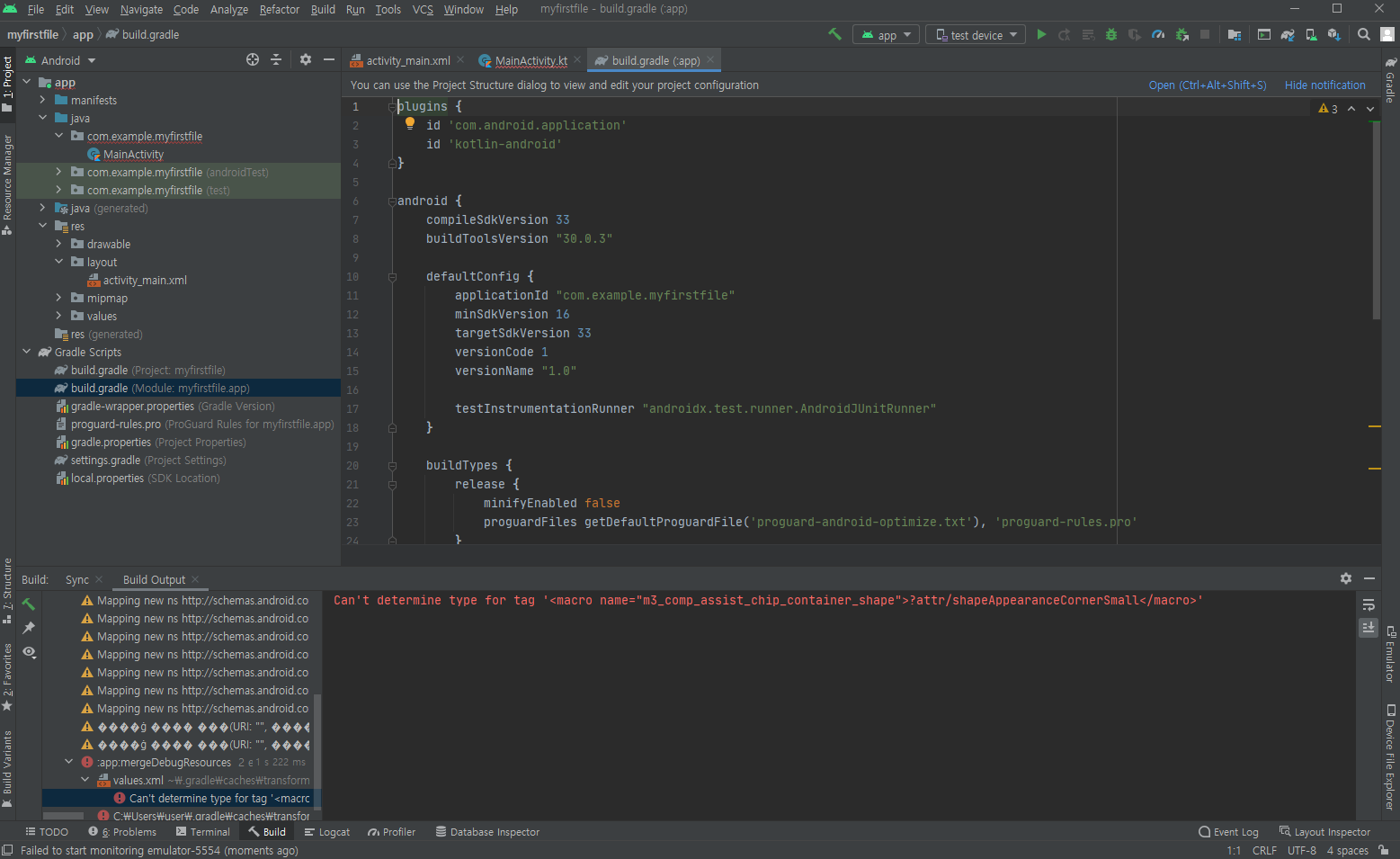
Task: Open the Android project view dropdown
Action: point(60,60)
